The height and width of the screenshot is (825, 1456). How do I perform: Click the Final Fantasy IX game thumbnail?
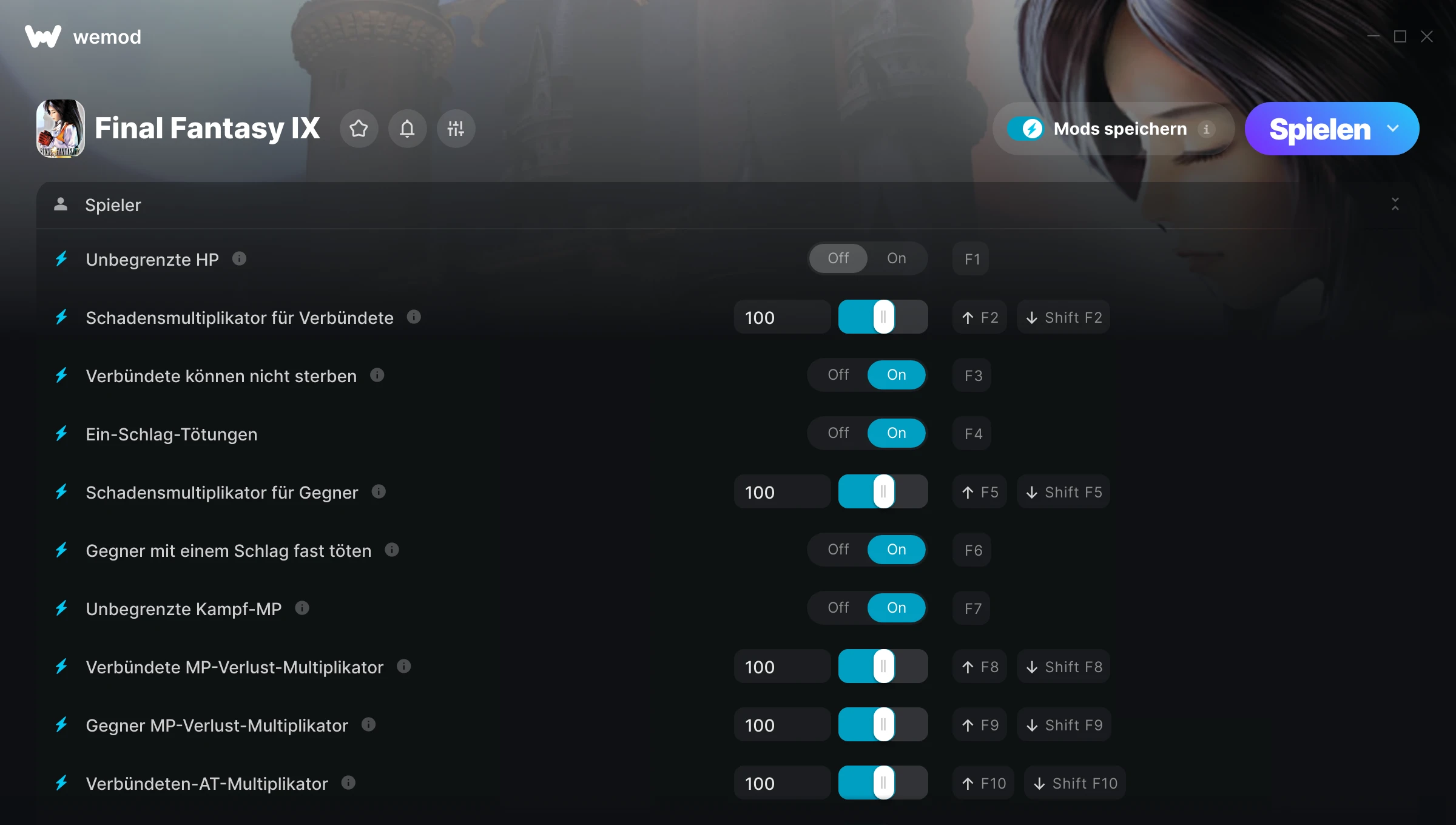click(x=61, y=129)
